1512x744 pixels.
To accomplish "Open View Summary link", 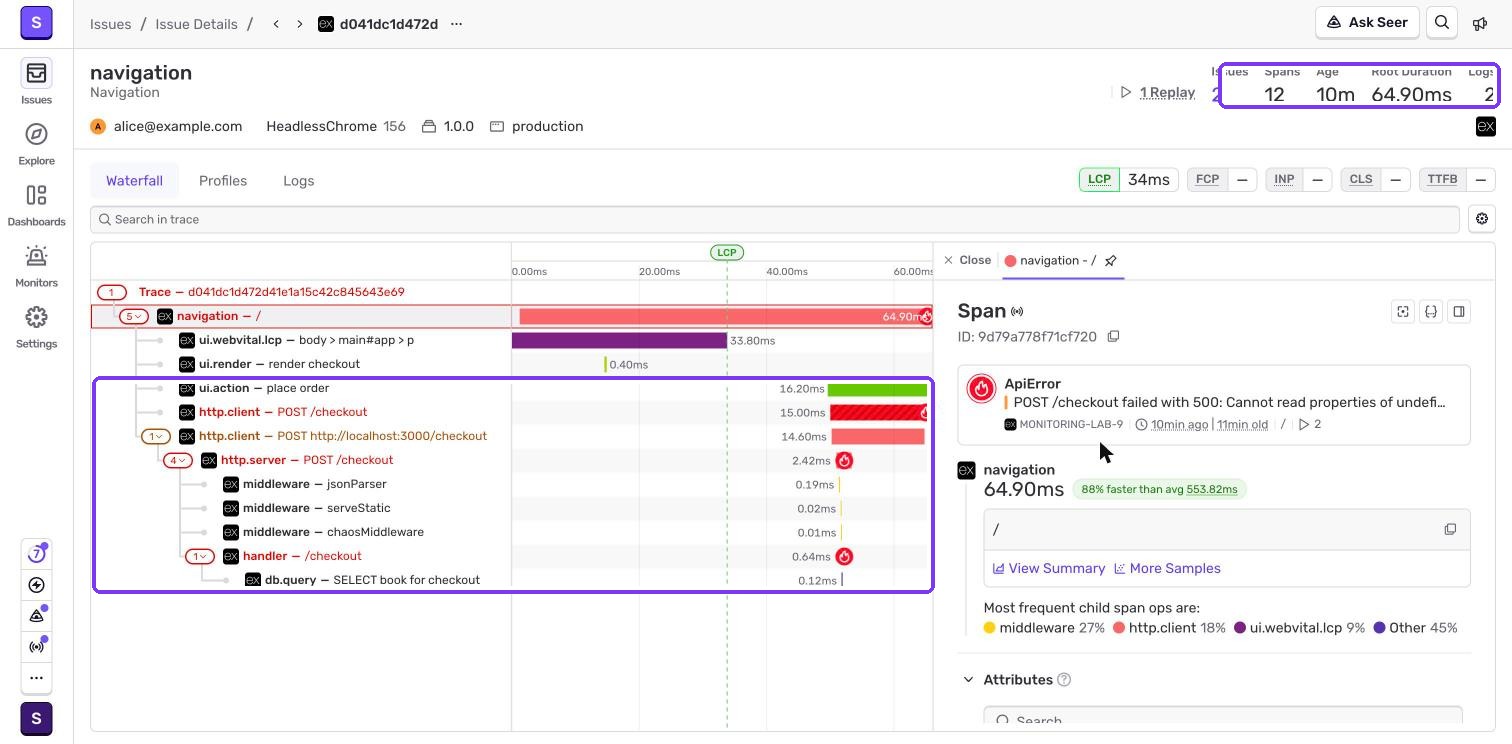I will click(x=1048, y=568).
